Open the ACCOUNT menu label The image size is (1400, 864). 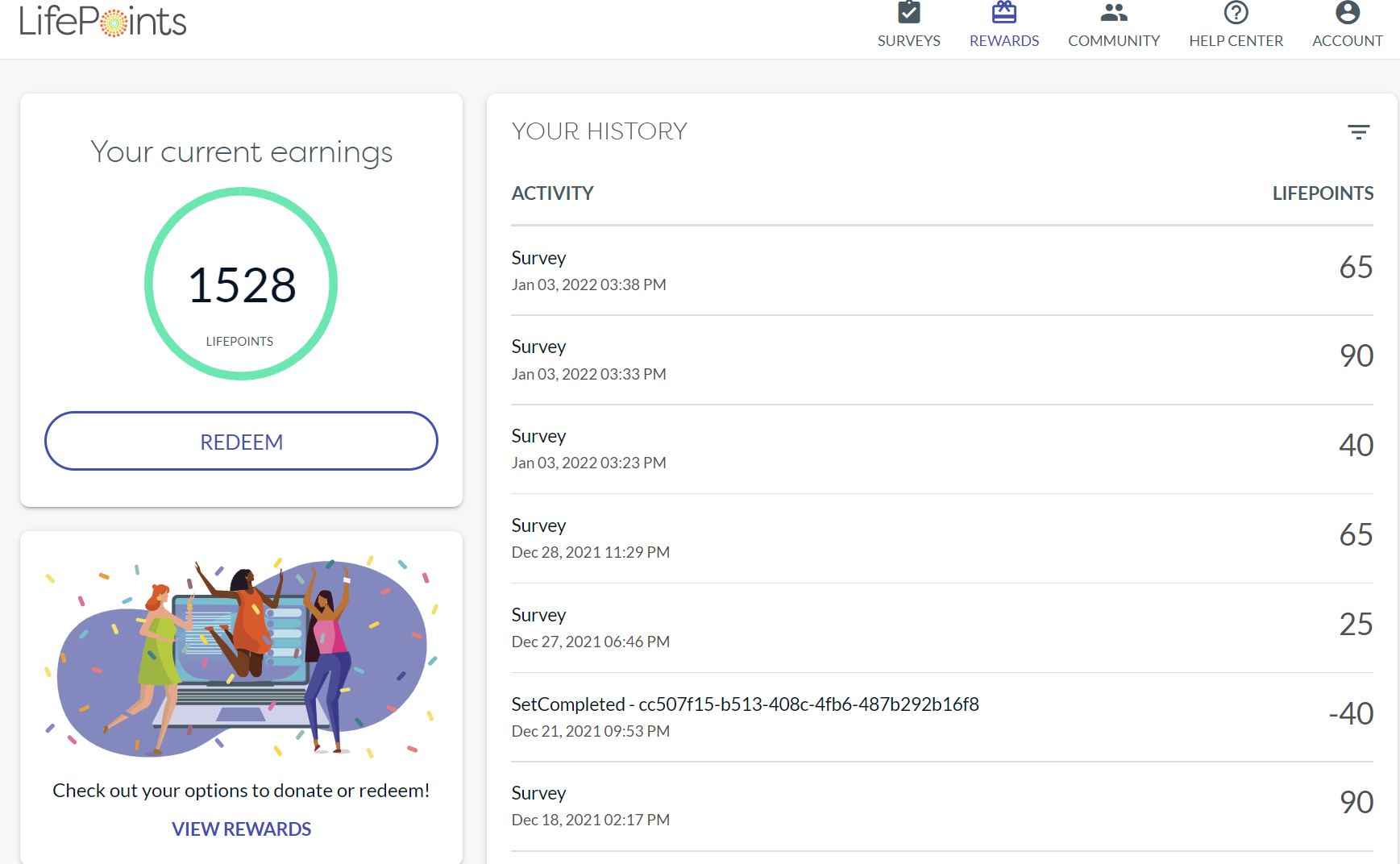1348,41
